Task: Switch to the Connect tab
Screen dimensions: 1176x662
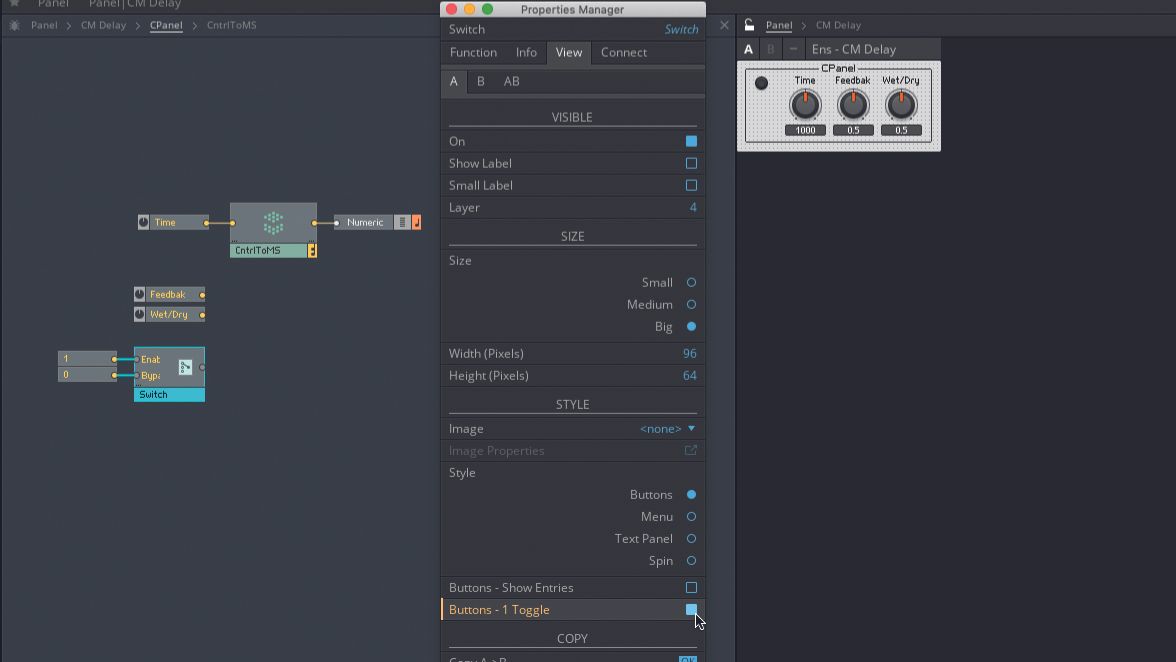Action: coord(623,53)
